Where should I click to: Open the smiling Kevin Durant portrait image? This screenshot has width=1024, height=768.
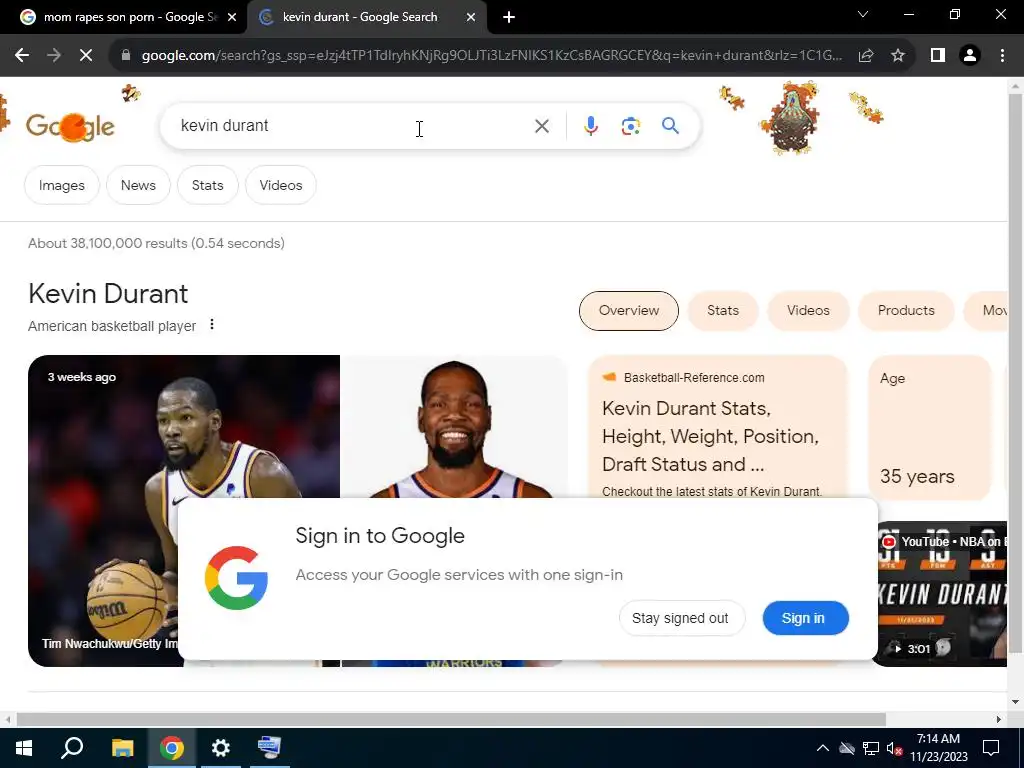455,428
